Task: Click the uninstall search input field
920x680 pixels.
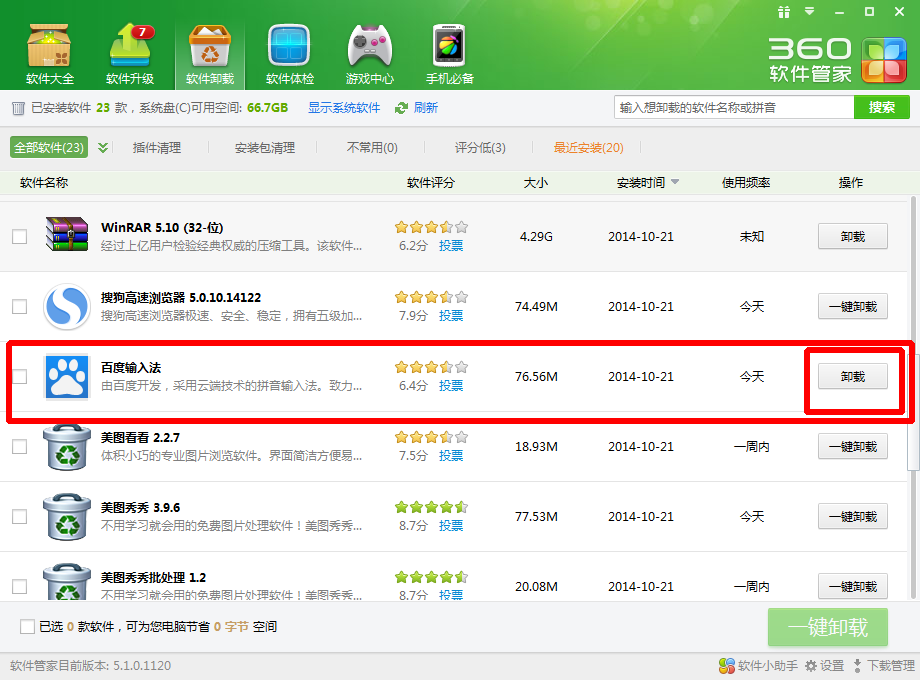Action: 733,108
